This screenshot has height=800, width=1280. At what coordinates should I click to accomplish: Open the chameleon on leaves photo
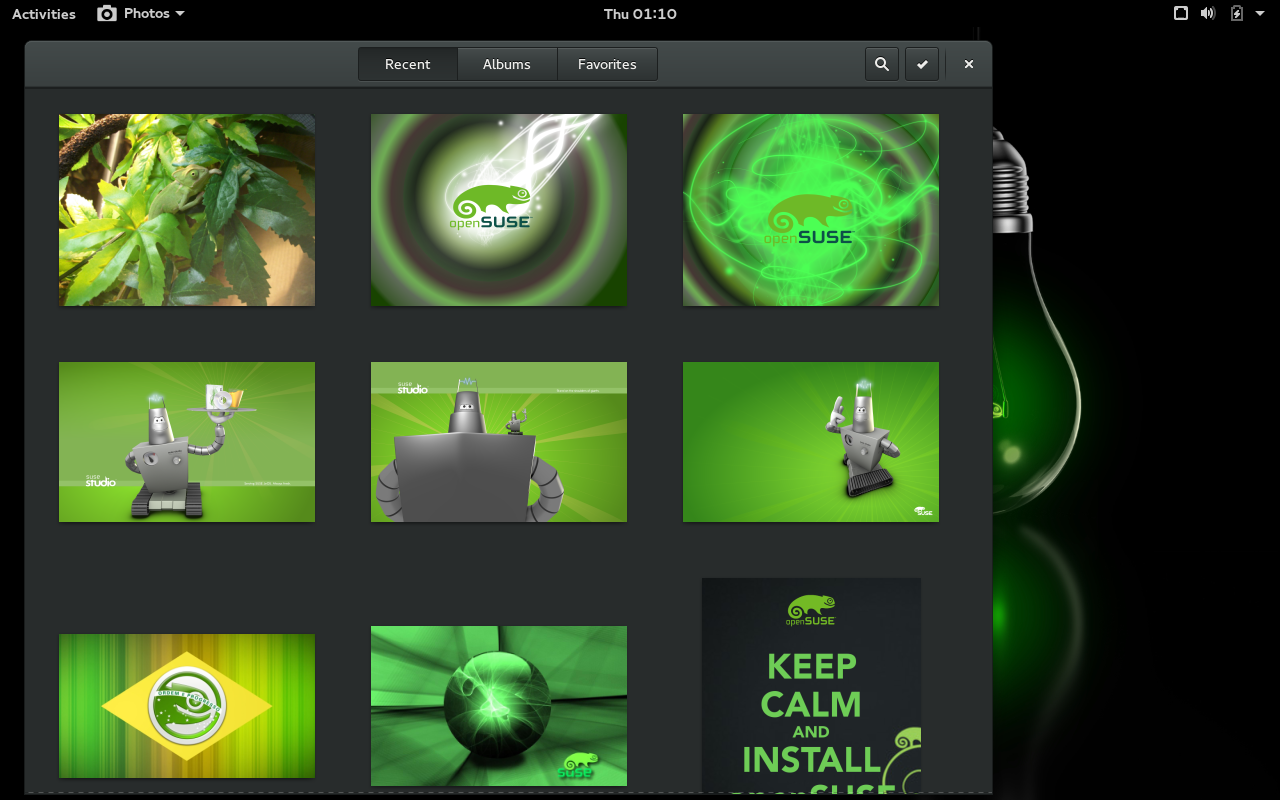[x=187, y=210]
